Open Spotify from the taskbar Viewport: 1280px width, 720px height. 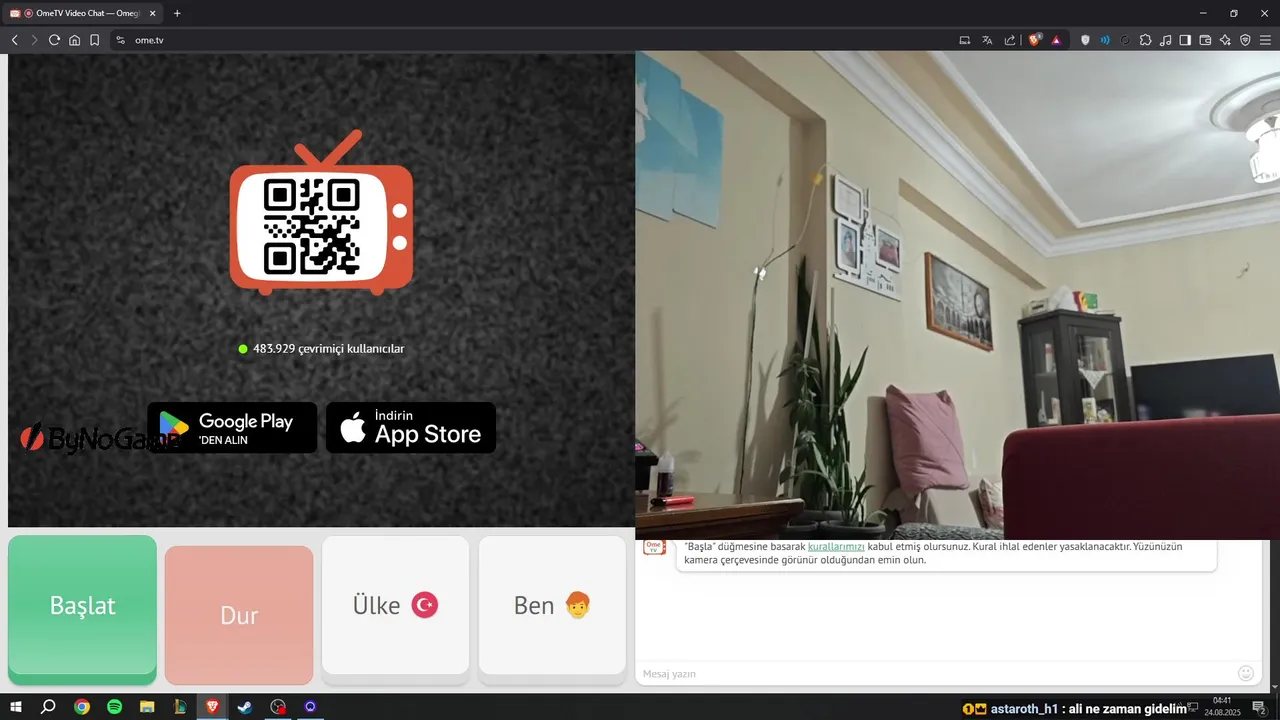coord(114,707)
